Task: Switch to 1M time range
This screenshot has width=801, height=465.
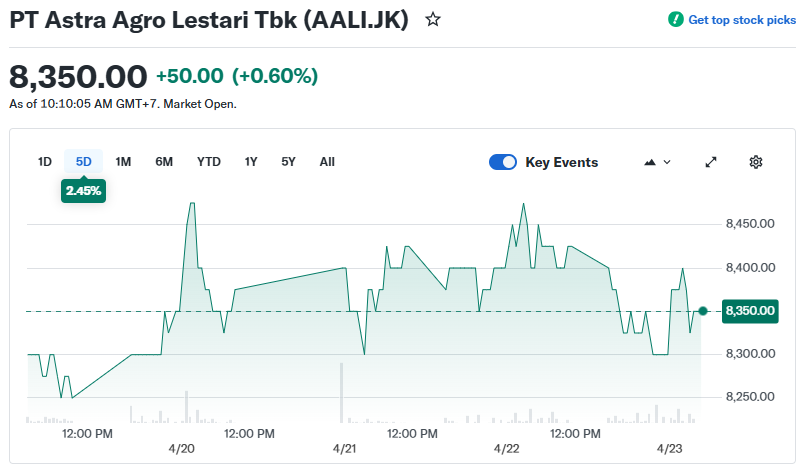Action: coord(123,162)
